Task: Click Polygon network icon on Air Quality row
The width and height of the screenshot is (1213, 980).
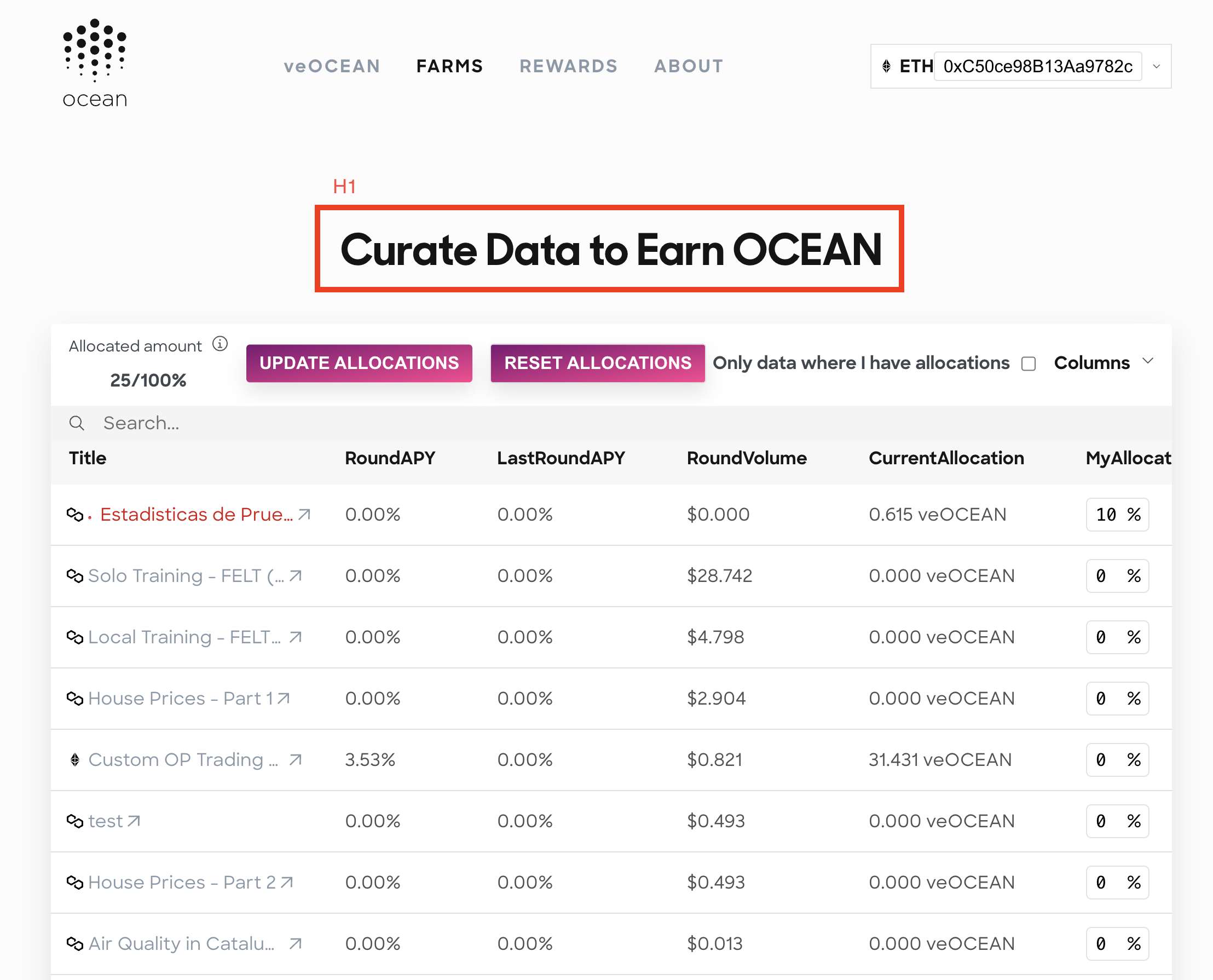Action: pyautogui.click(x=74, y=943)
